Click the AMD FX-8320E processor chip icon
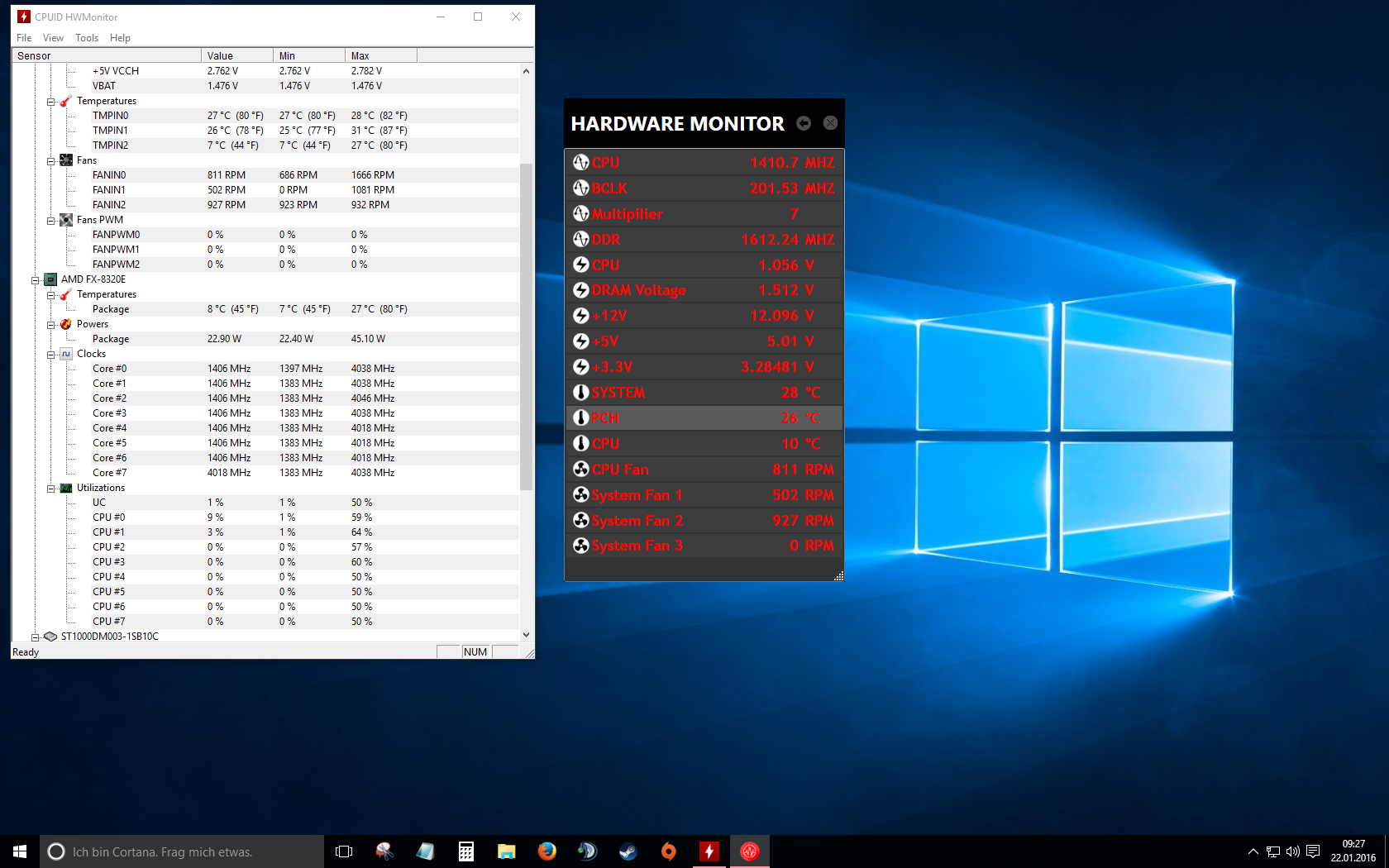Screen dimensions: 1389x868 [50, 279]
